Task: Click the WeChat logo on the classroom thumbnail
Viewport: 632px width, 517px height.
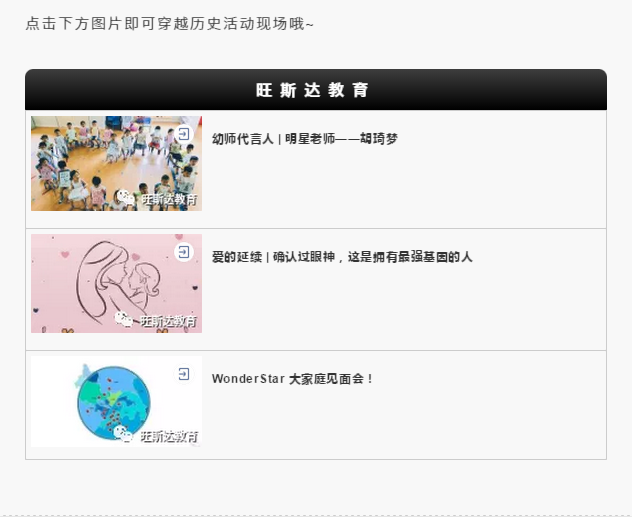Action: tap(125, 198)
